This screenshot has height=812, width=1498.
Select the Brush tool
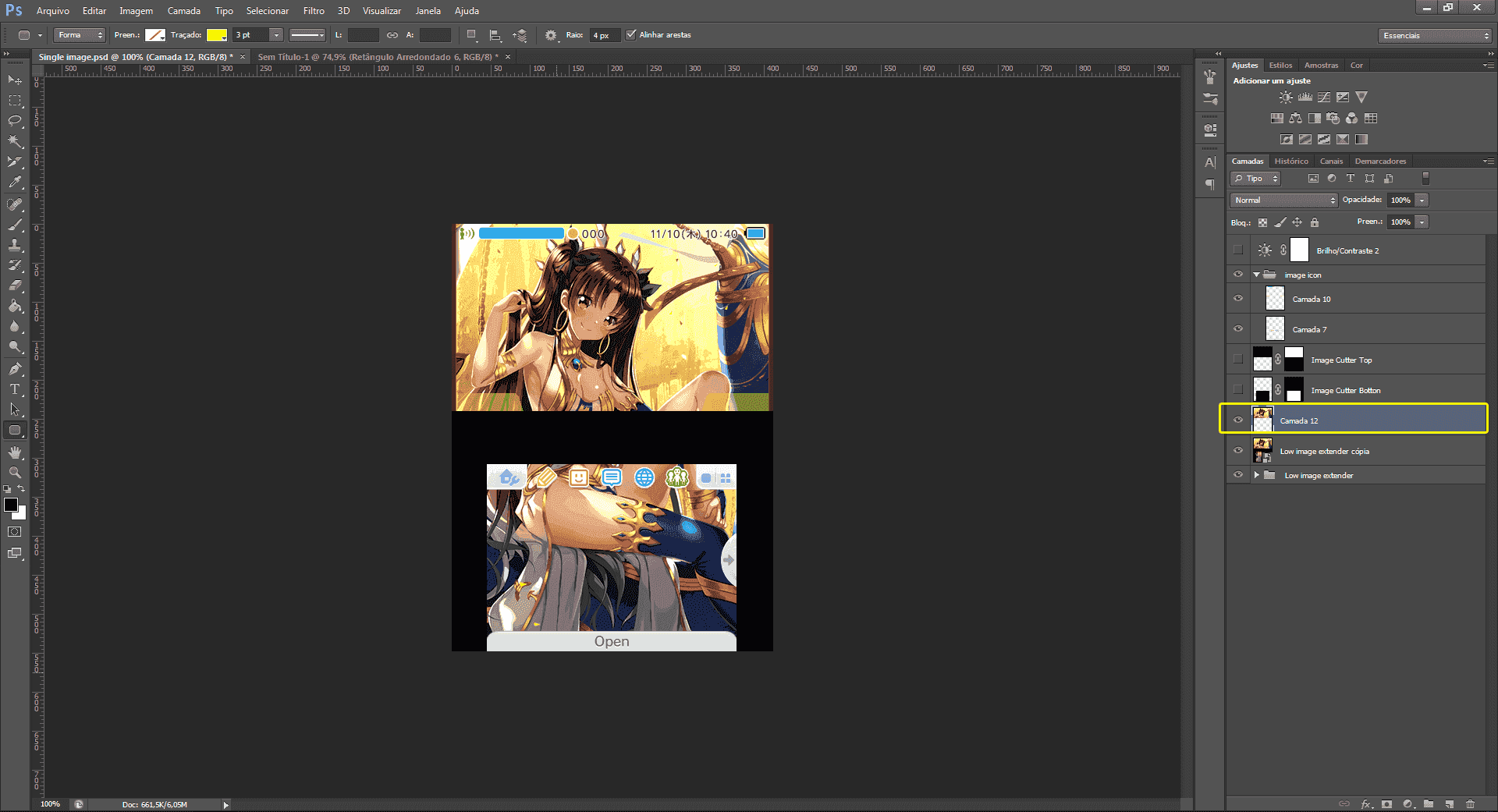pos(15,225)
